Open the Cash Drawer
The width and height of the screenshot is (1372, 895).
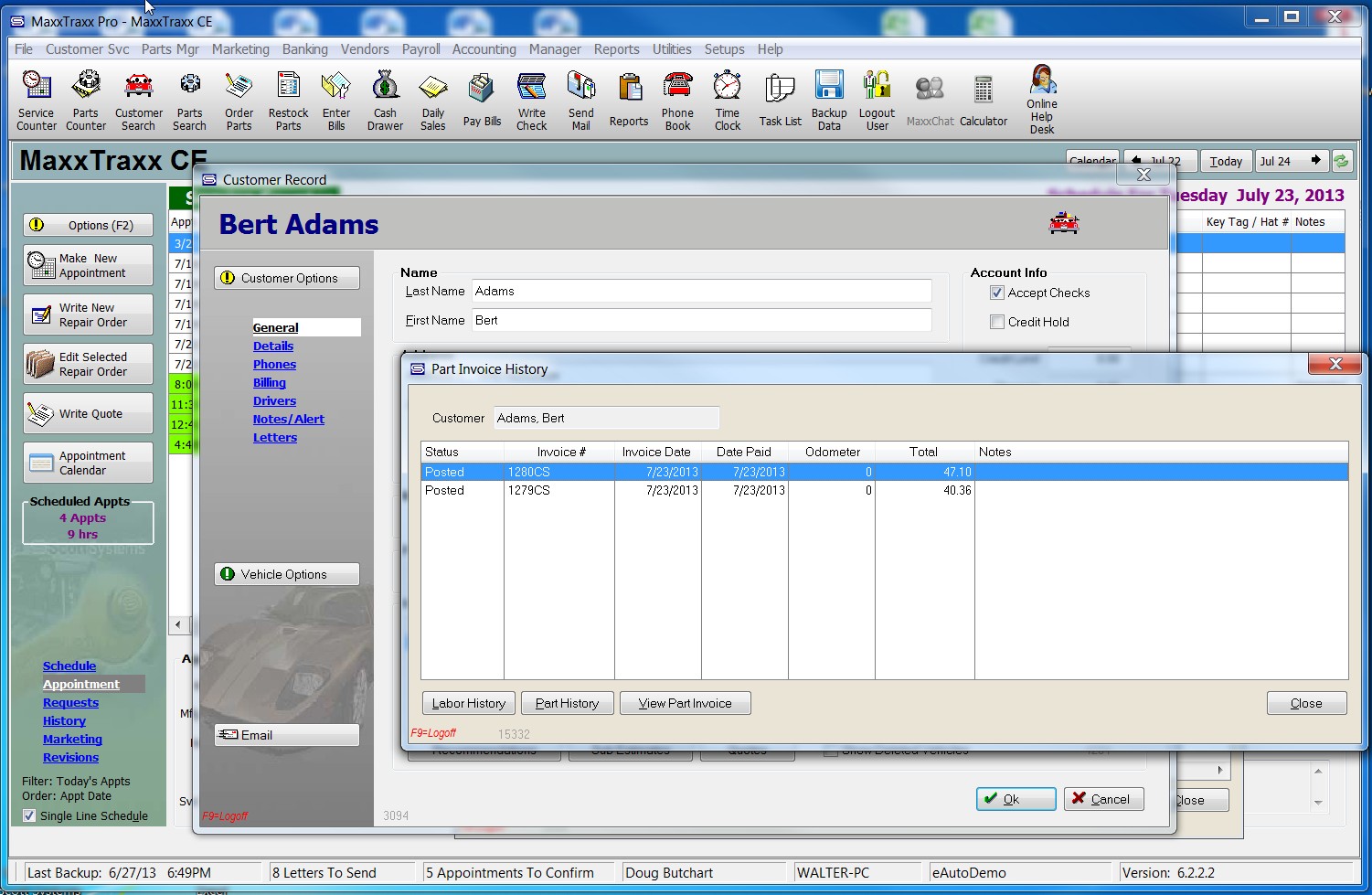click(x=386, y=101)
